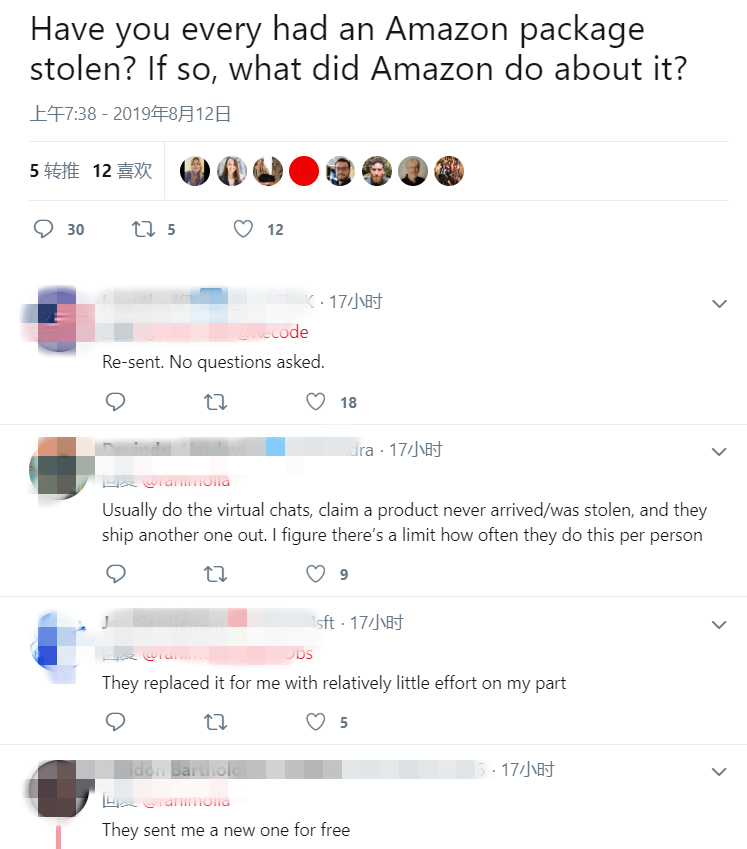The width and height of the screenshot is (747, 849).
Task: Open dropdown chevron on first reply
Action: coord(719,304)
